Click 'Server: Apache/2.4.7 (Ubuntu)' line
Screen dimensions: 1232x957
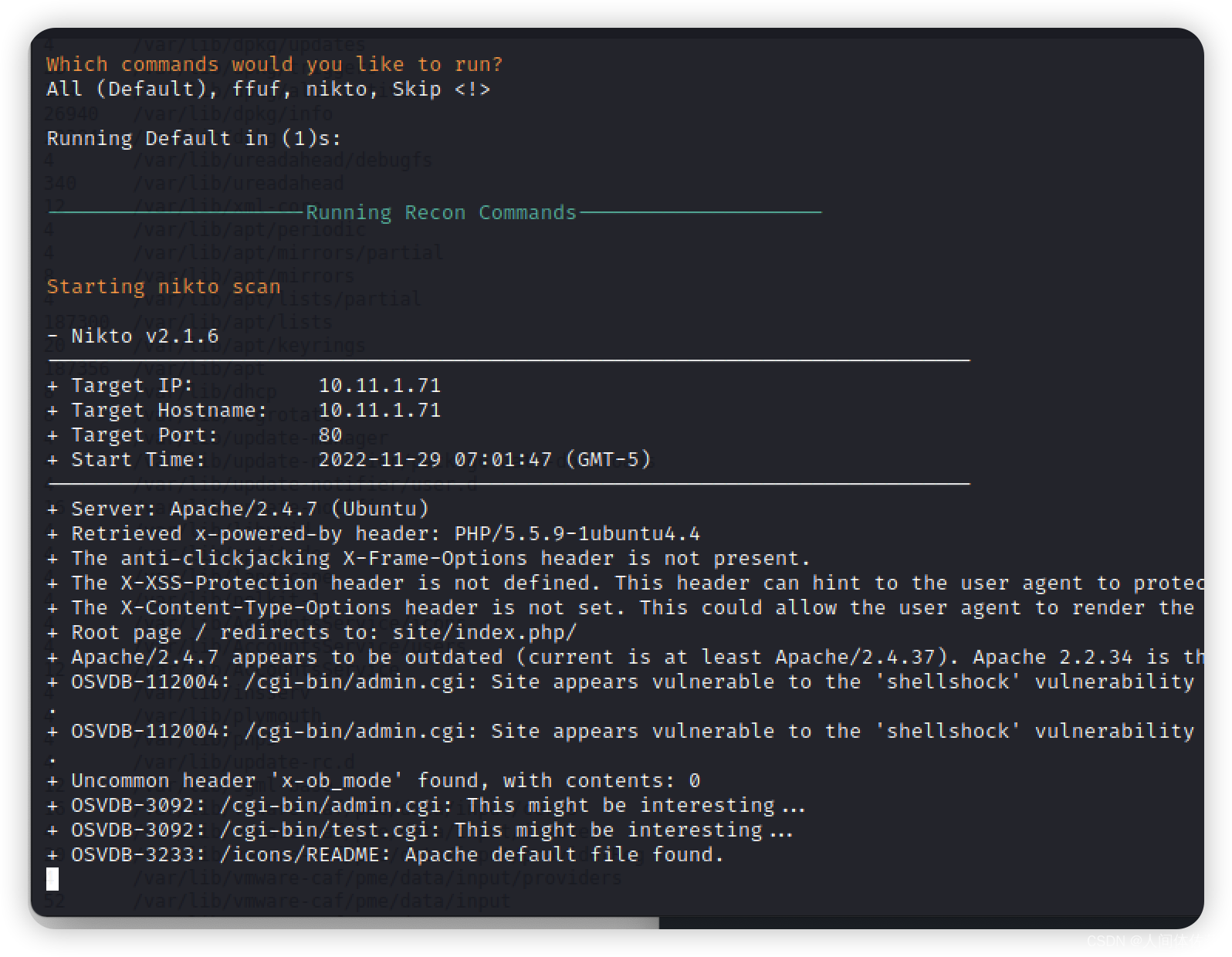[x=237, y=509]
